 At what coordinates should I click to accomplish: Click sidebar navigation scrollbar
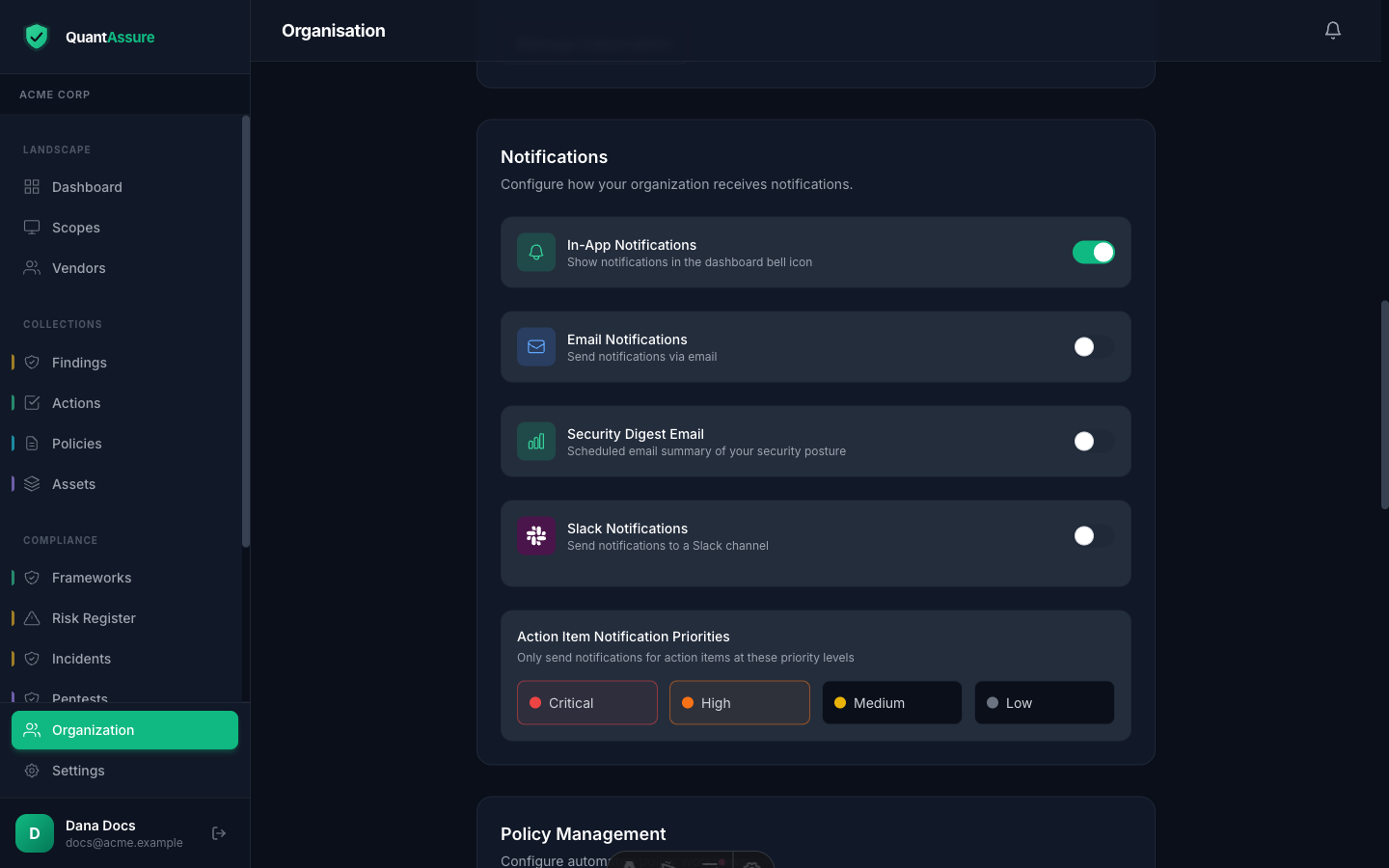tap(246, 331)
